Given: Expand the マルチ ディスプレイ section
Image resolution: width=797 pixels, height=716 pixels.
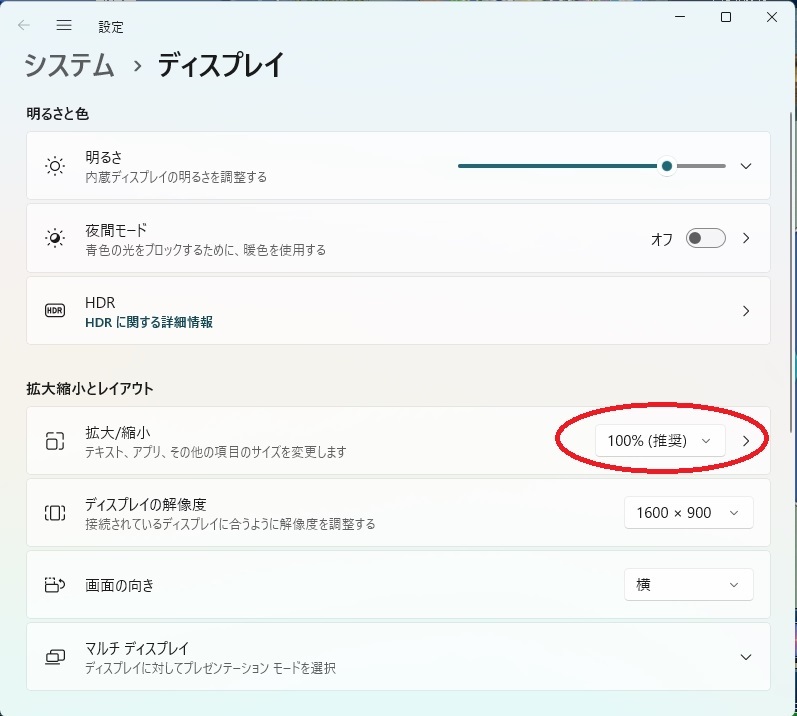Looking at the screenshot, I should [x=745, y=657].
